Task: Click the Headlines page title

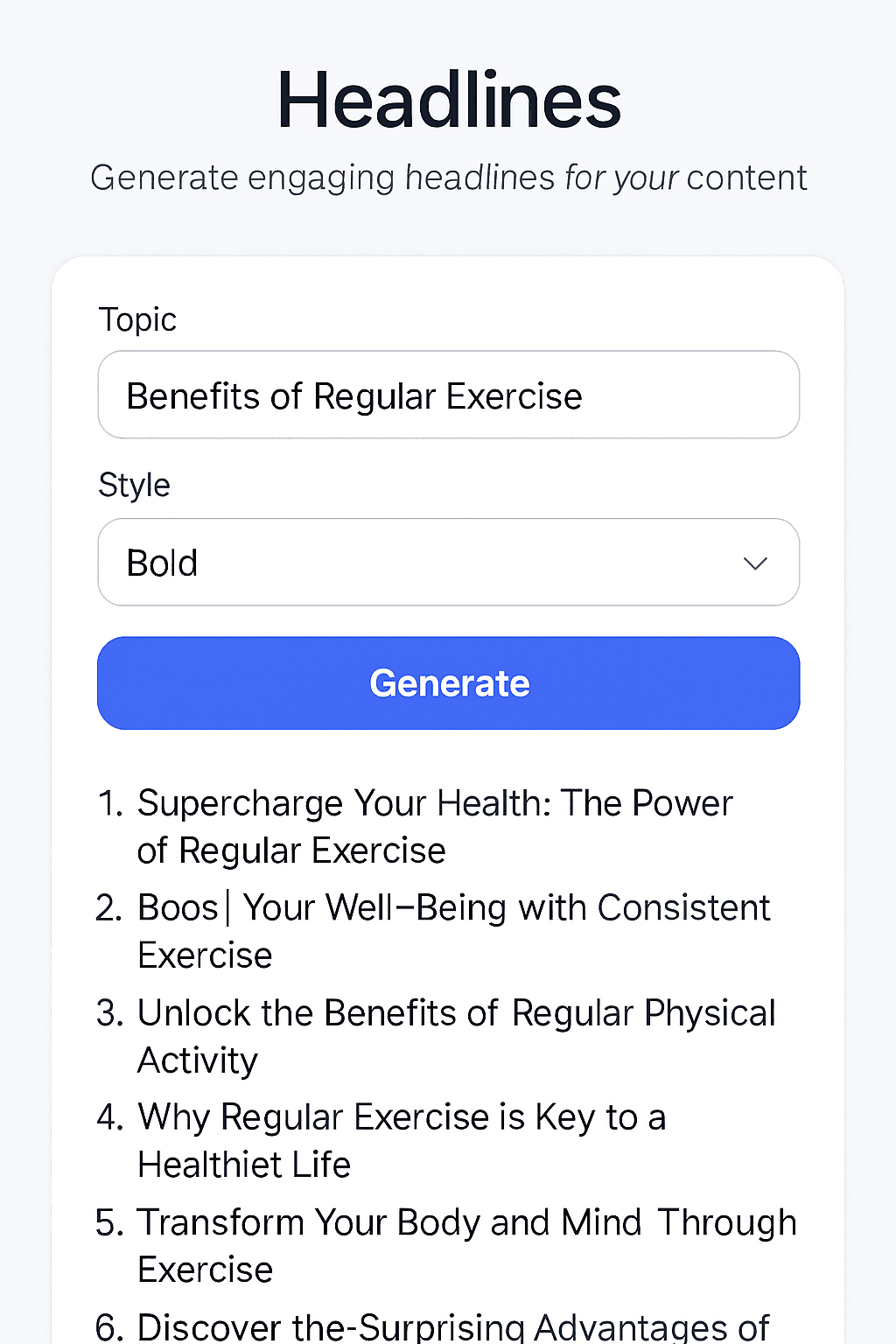Action: (x=448, y=101)
